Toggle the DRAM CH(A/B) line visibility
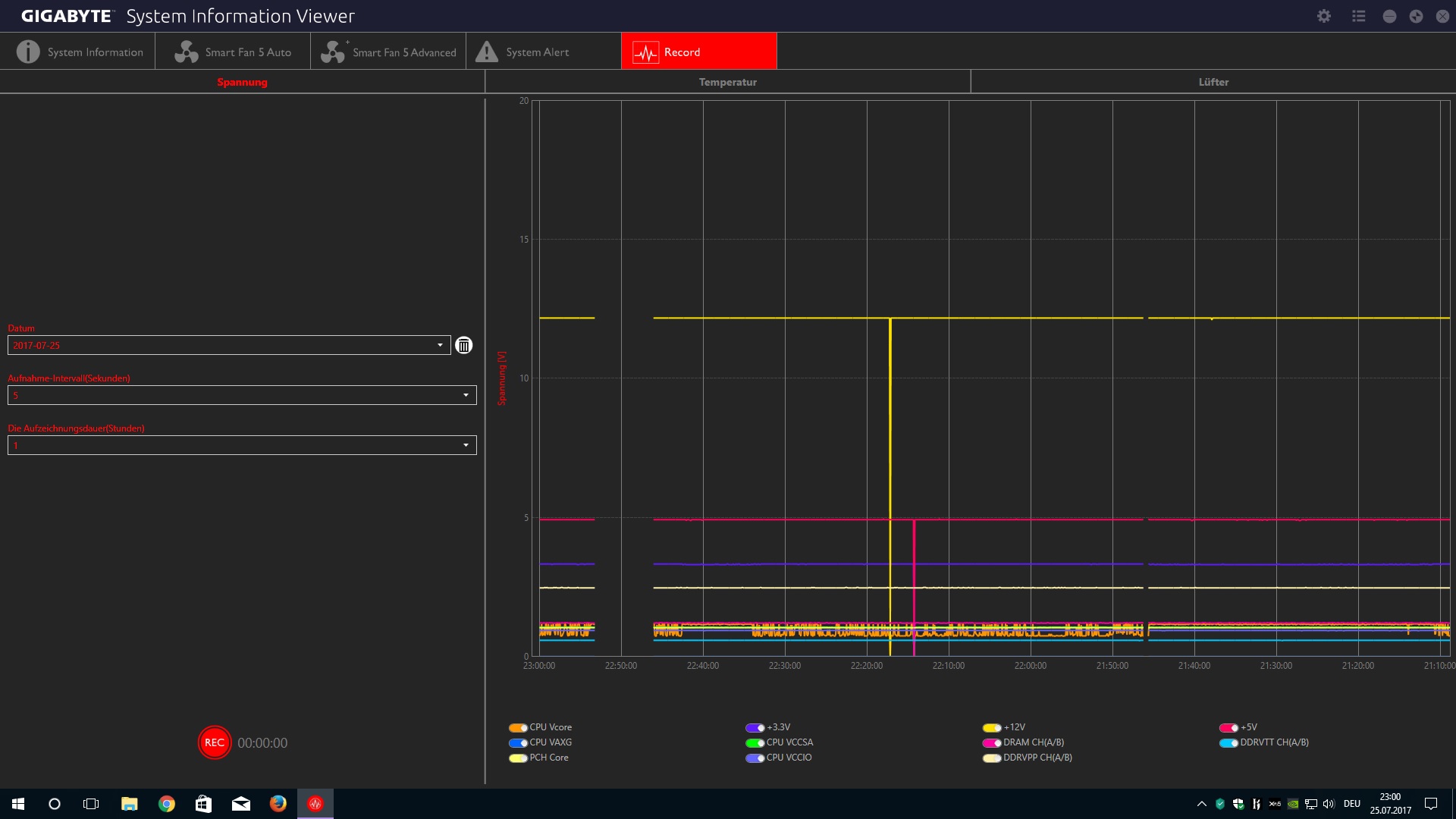 click(x=992, y=742)
